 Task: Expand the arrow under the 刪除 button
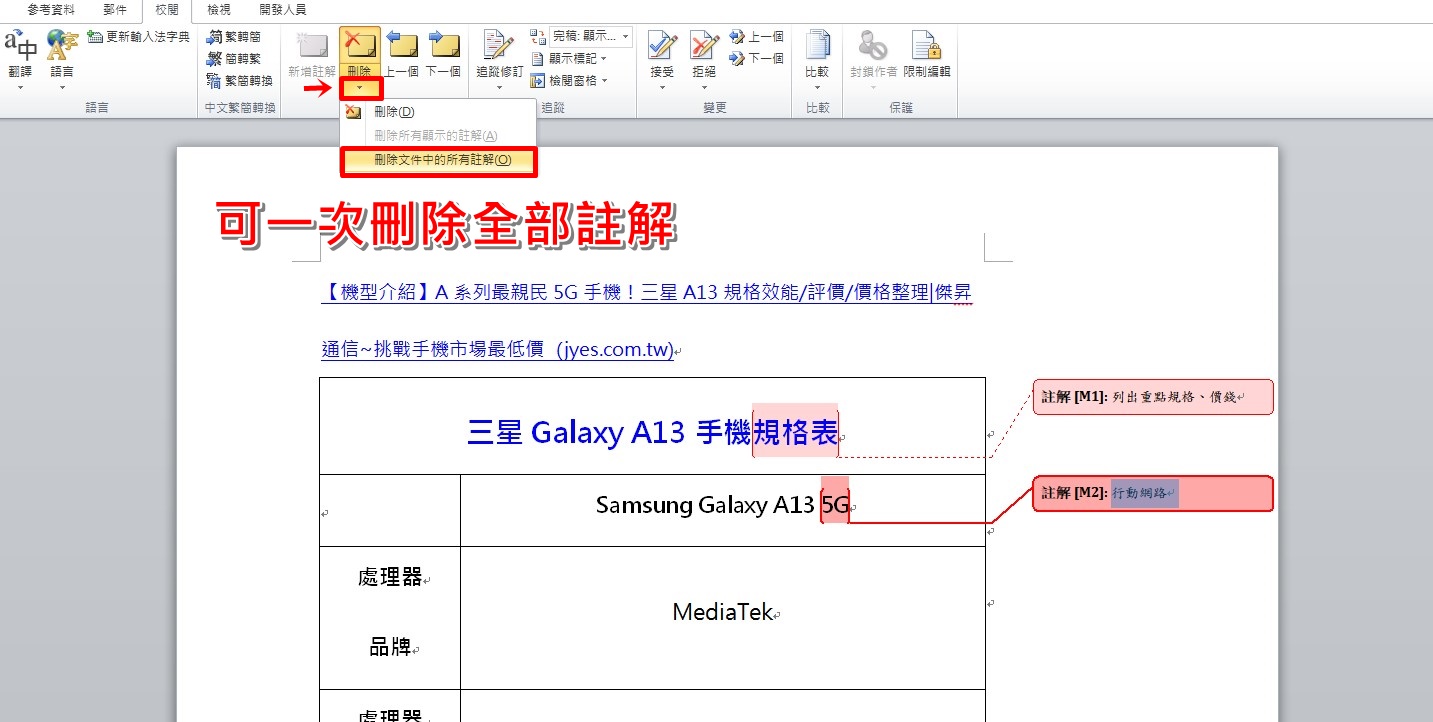(360, 88)
